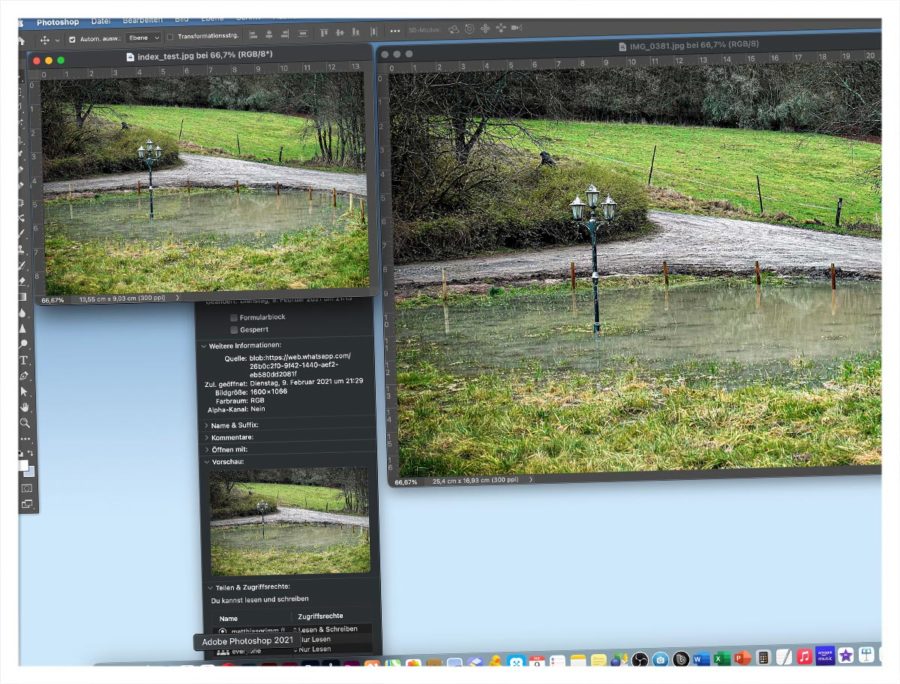
Task: Collapse the Vorschau section
Action: (207, 461)
